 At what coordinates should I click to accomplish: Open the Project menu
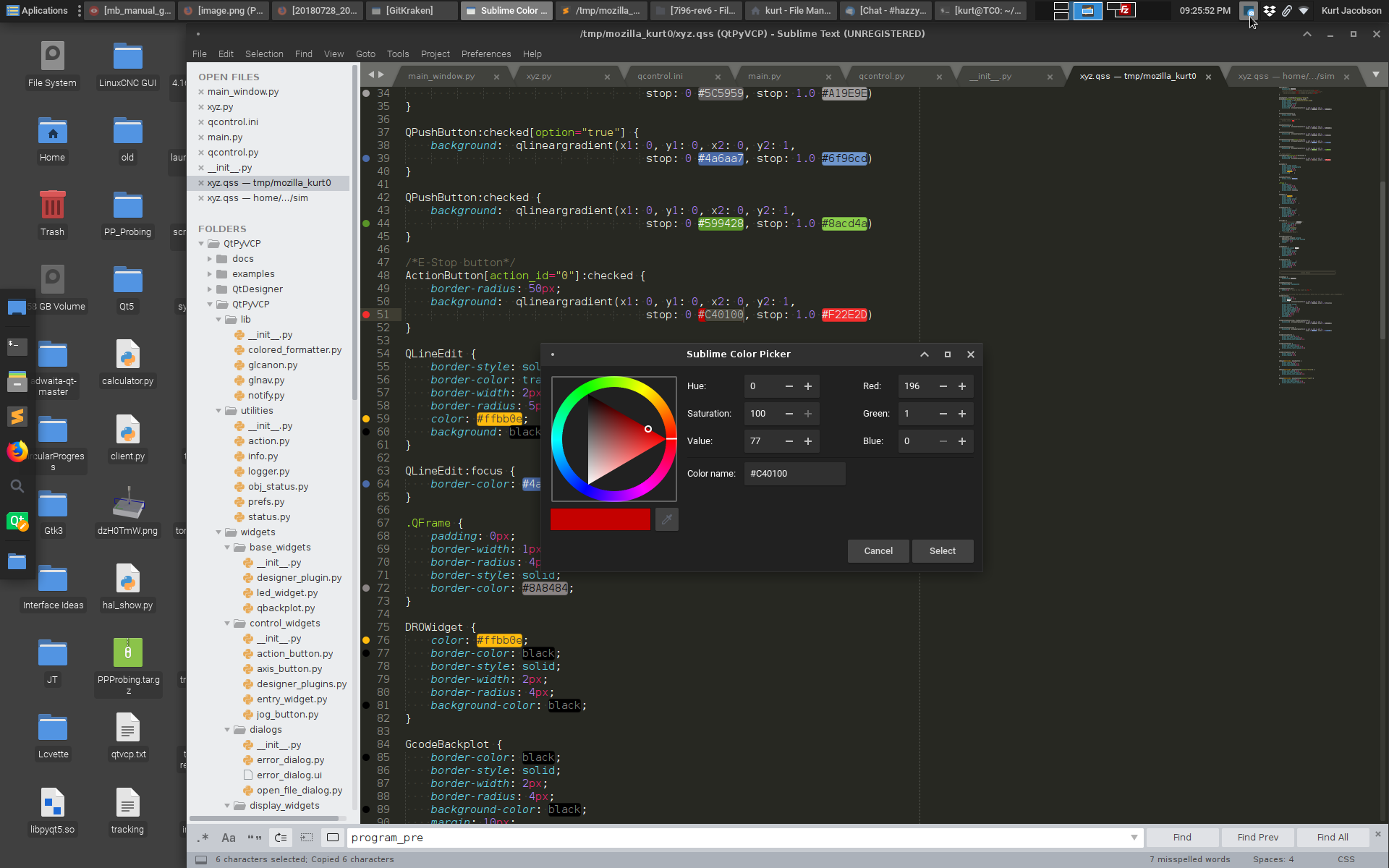click(435, 54)
